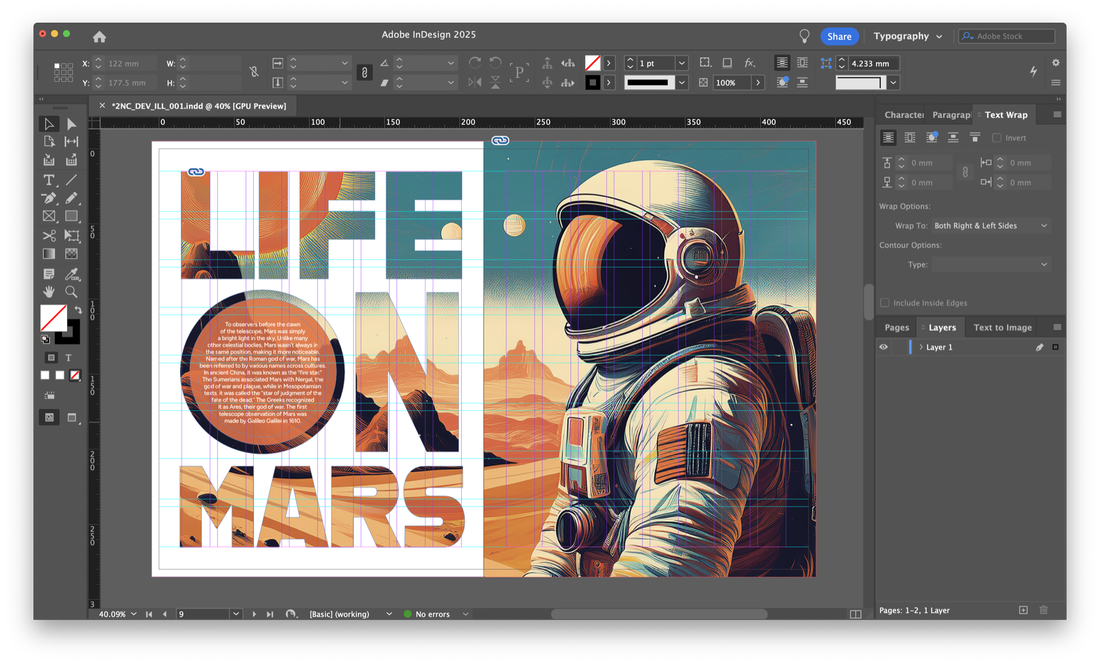Switch to the Text to Image tab
The image size is (1100, 664).
coord(1002,327)
